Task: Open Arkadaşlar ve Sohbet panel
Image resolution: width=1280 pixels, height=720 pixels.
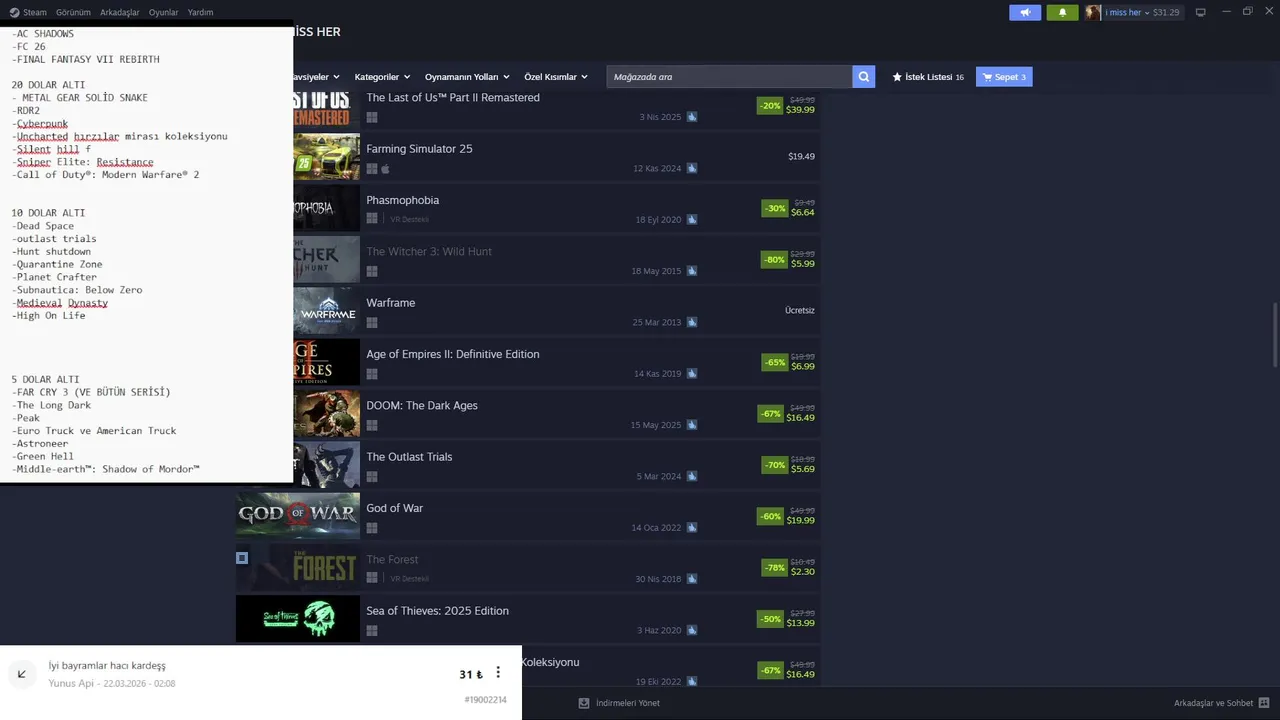Action: point(1222,703)
